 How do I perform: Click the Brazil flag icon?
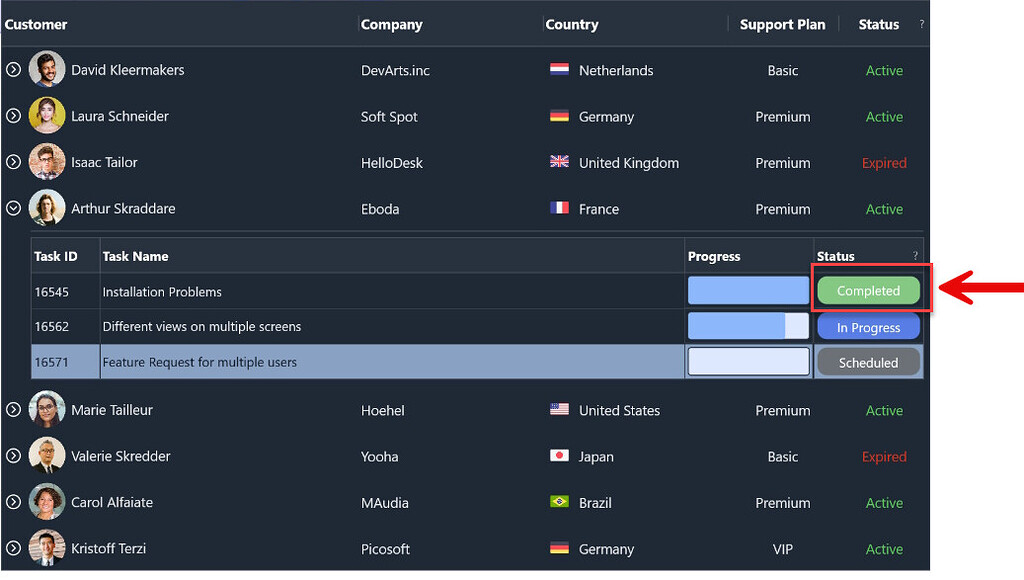[x=559, y=502]
